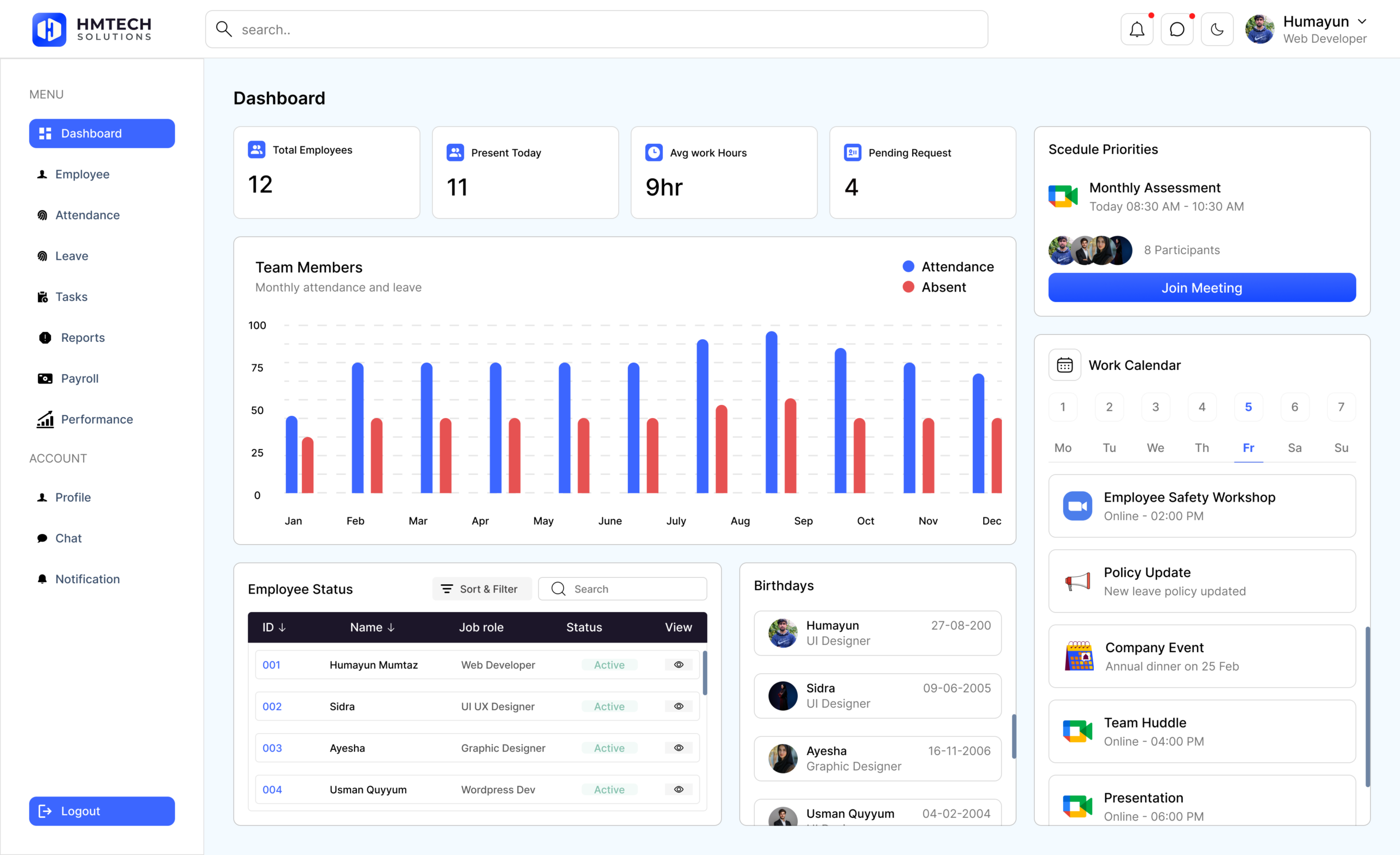The image size is (1400, 855).
Task: Click the Employee Status table scrollbar
Action: pyautogui.click(x=704, y=673)
